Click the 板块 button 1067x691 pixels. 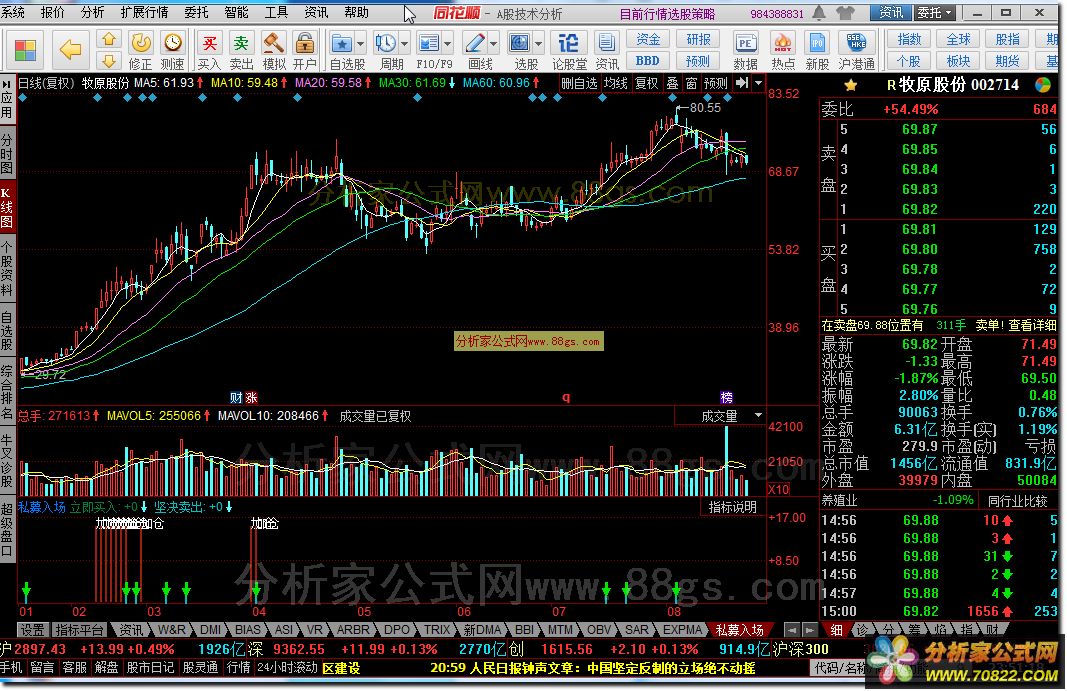tap(958, 61)
